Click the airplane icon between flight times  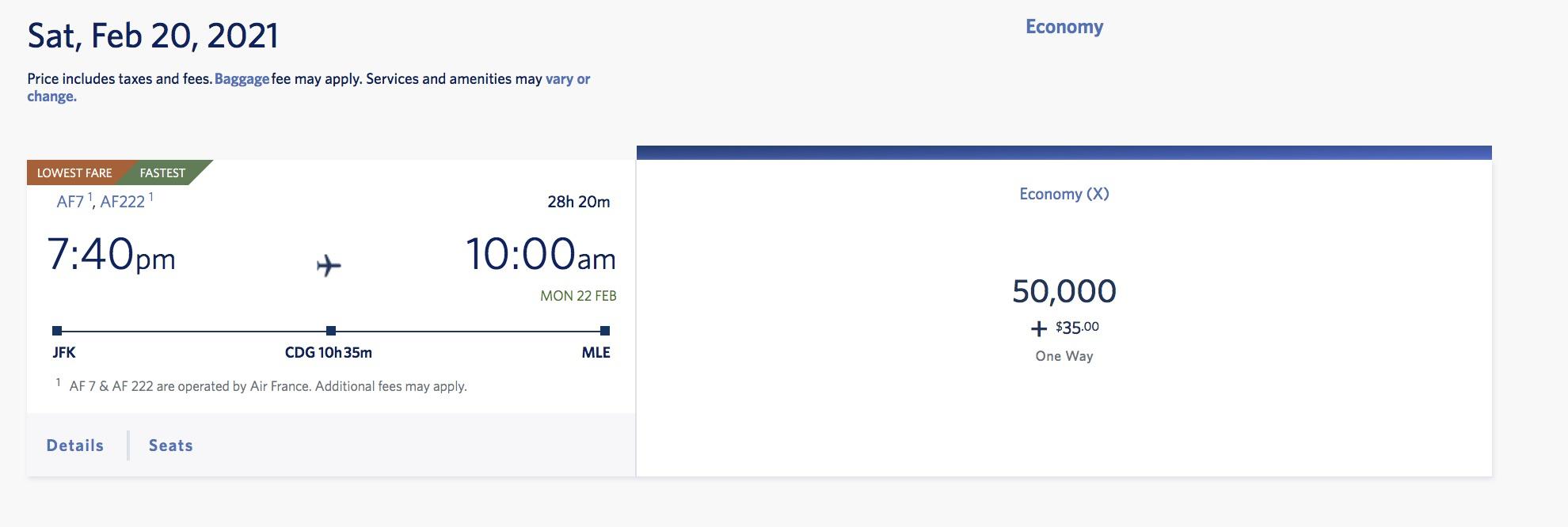(329, 266)
